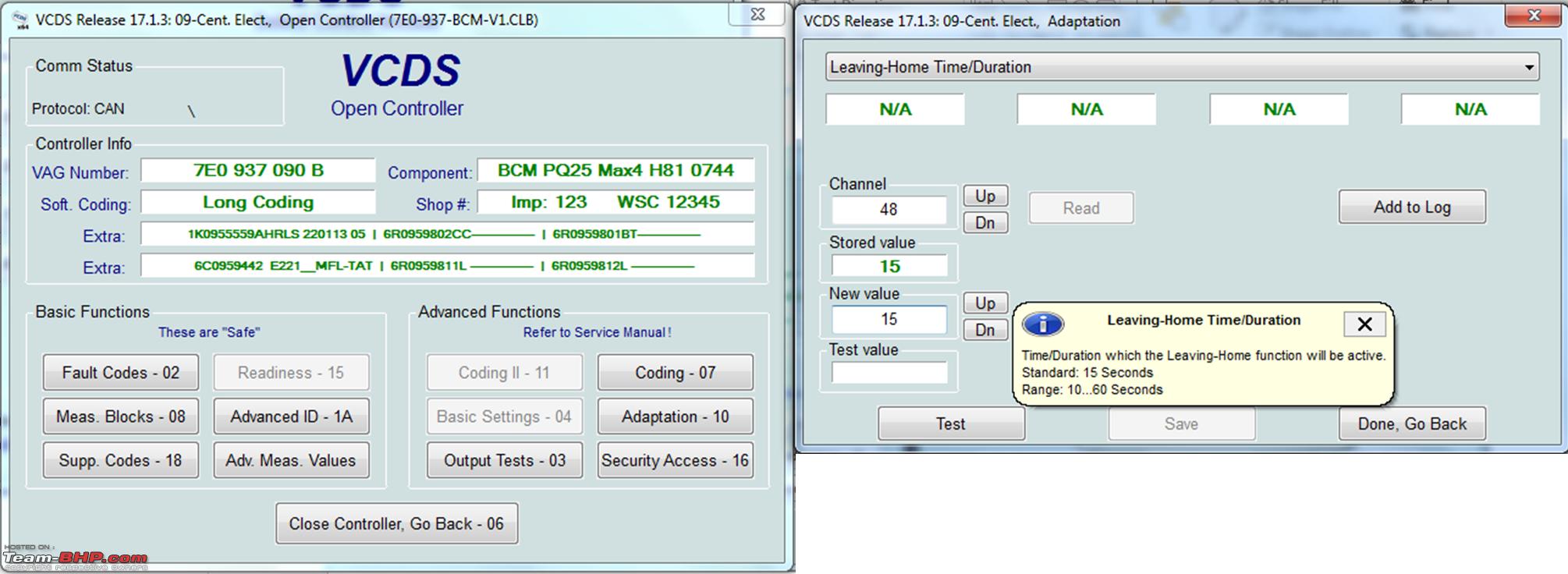Click the second Extra field starting 6C0959442
Screen dimensions: 1568x574
(448, 266)
